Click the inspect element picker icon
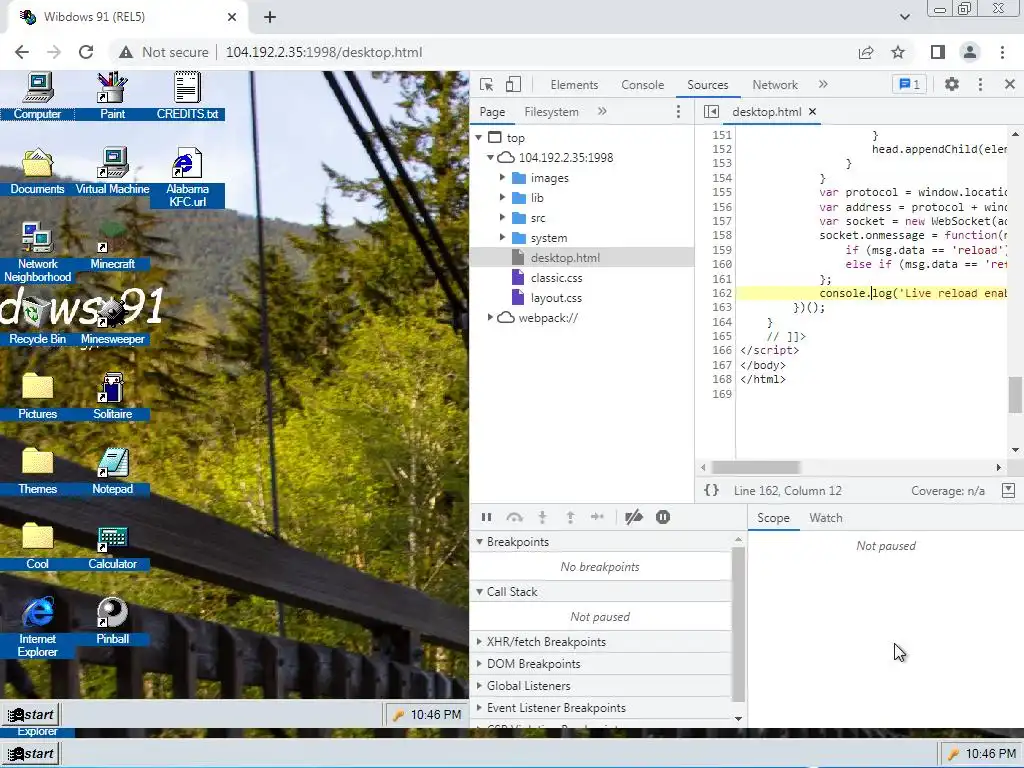This screenshot has width=1024, height=768. click(x=487, y=85)
